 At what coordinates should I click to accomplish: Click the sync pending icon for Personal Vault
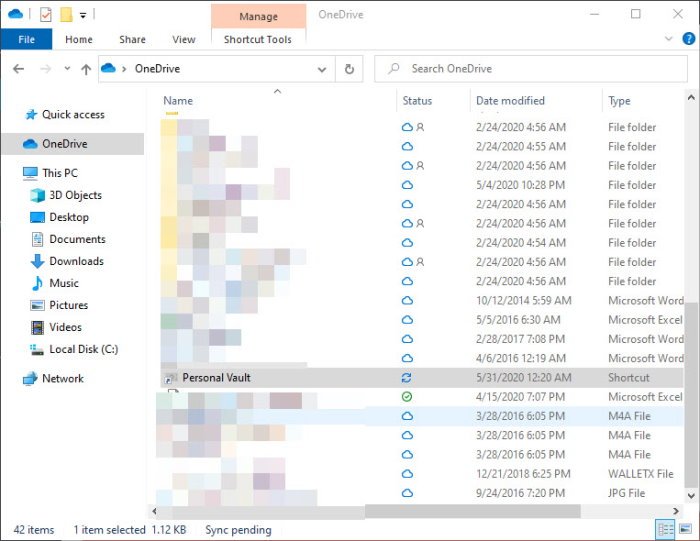tap(406, 378)
